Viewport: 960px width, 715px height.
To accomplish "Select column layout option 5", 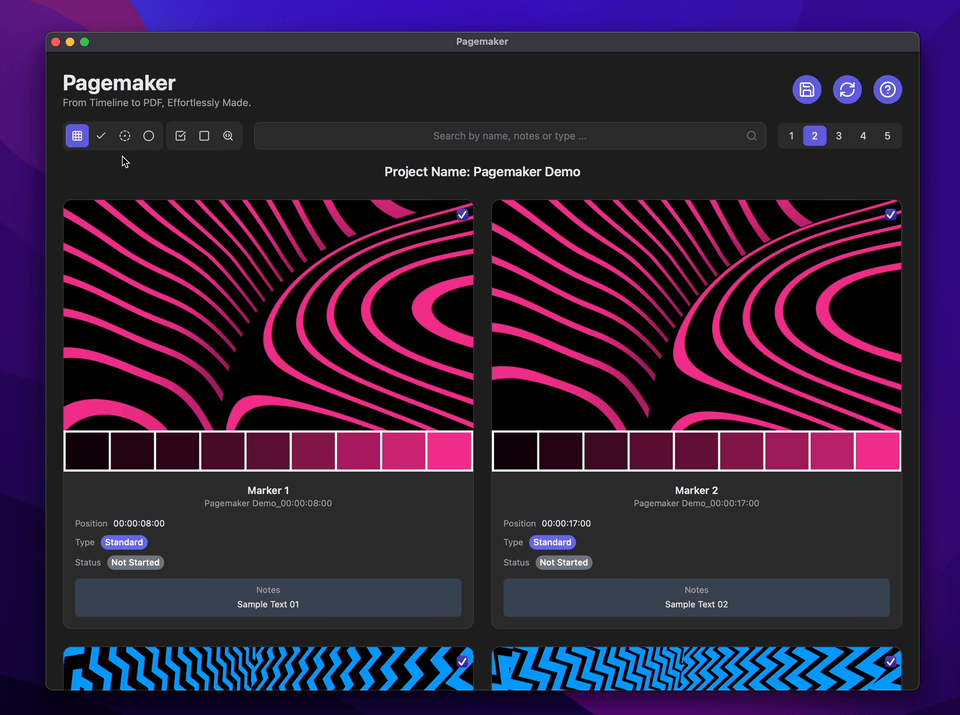I will click(x=887, y=136).
